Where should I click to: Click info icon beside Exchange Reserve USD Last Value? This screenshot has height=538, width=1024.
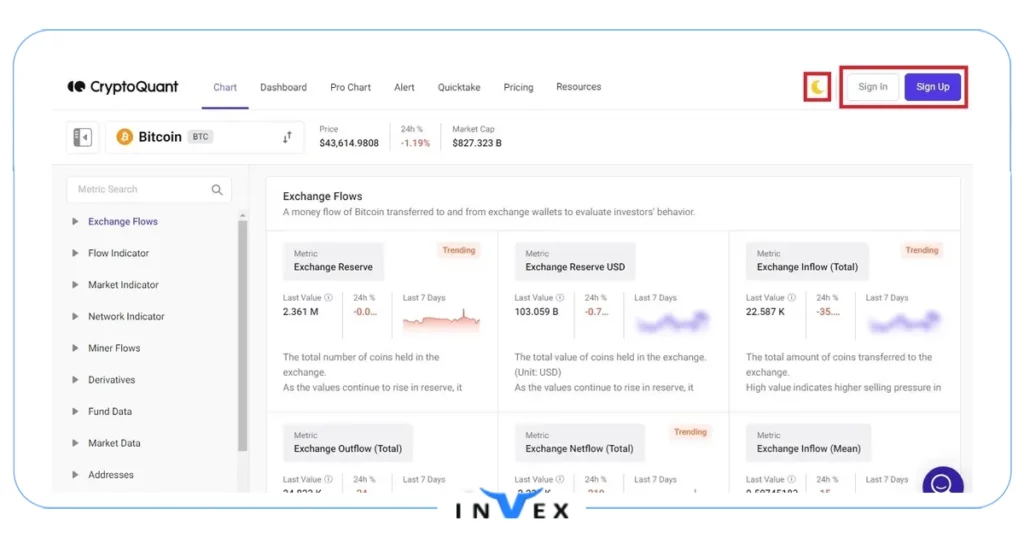pyautogui.click(x=560, y=298)
